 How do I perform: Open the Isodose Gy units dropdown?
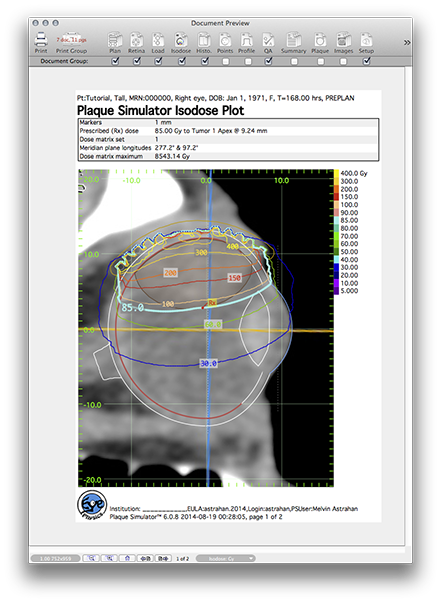pos(226,558)
